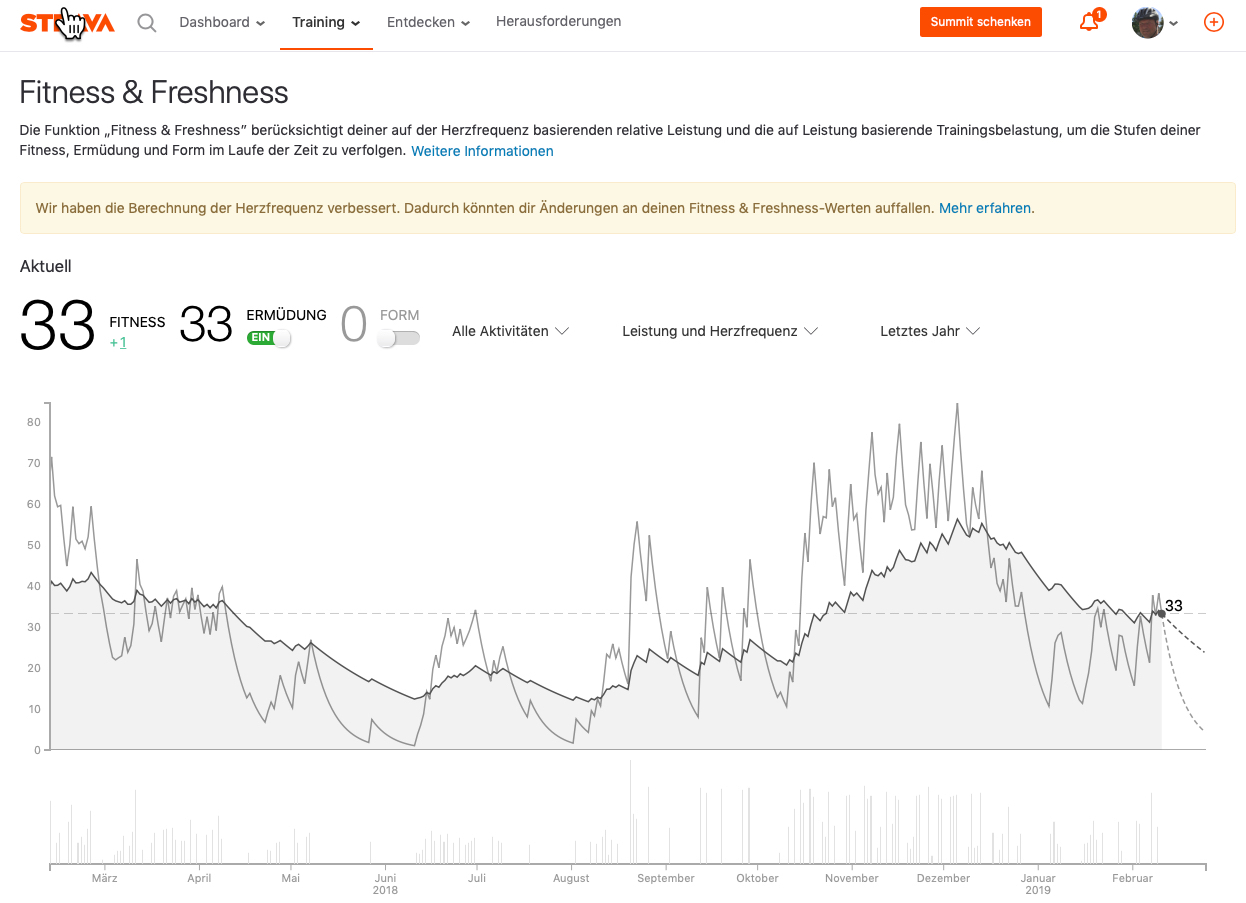Open the Alle Aktivitäten dropdown

coord(510,330)
